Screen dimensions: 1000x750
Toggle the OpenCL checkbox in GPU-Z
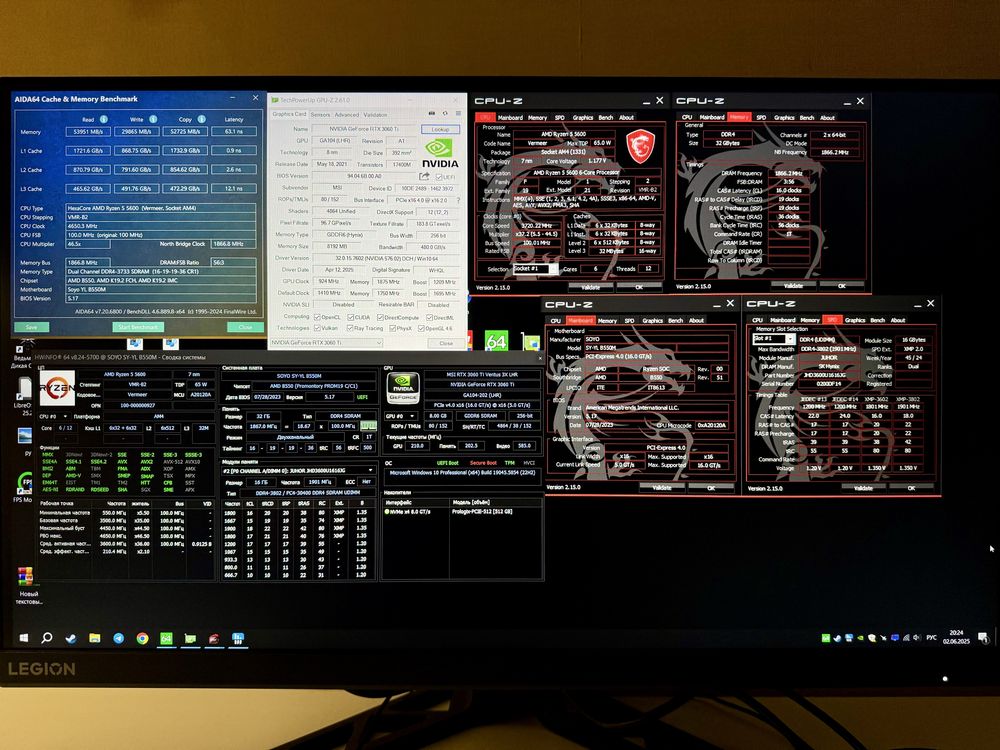(318, 317)
